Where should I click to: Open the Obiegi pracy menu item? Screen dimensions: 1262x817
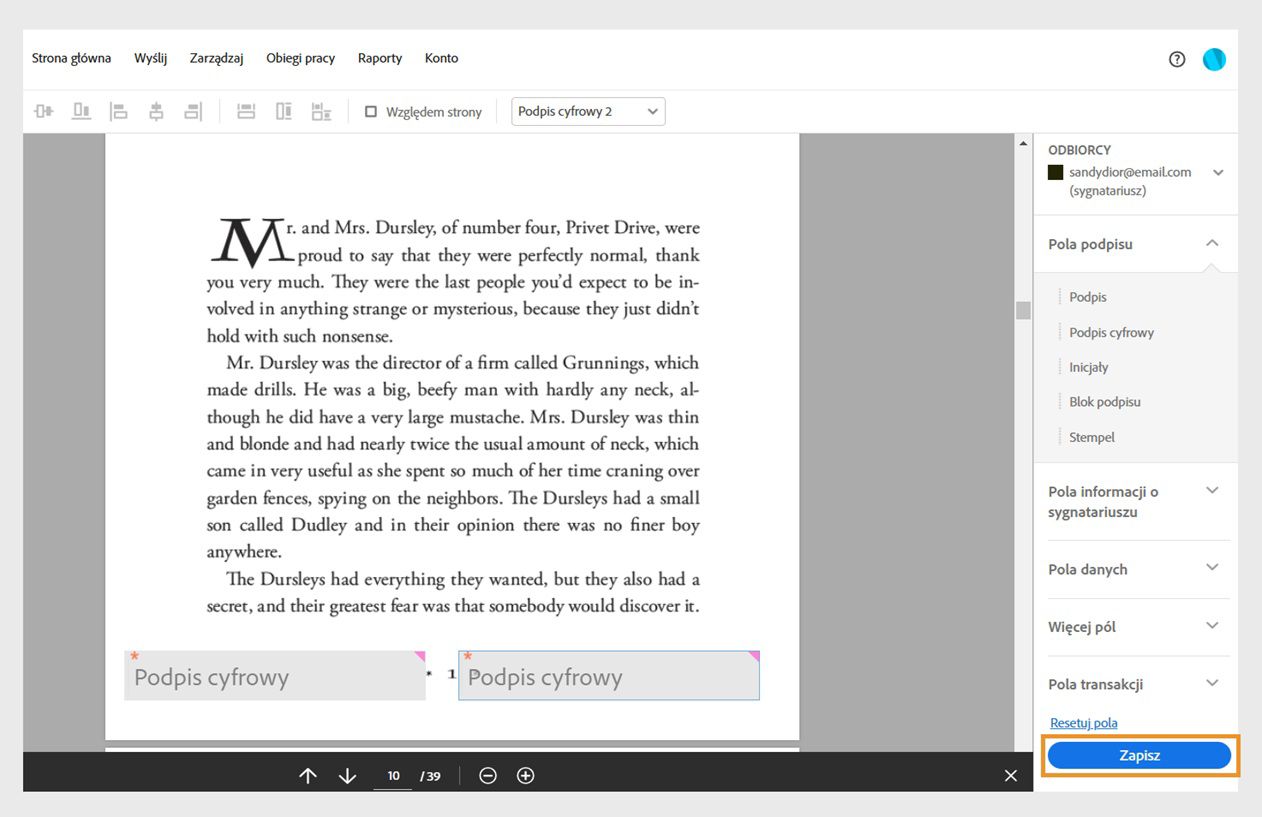tap(300, 59)
